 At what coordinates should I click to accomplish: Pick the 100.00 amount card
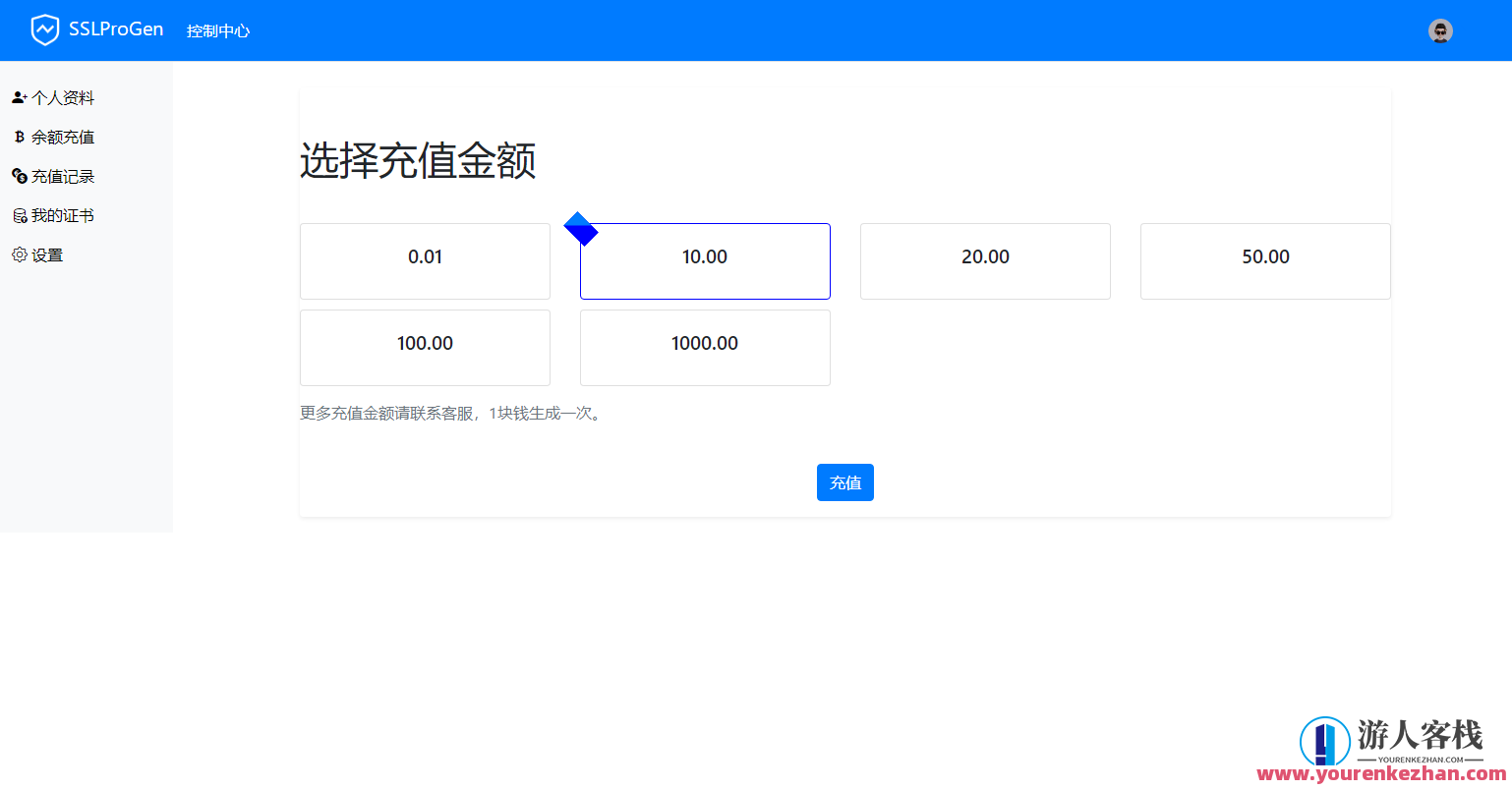tap(425, 347)
